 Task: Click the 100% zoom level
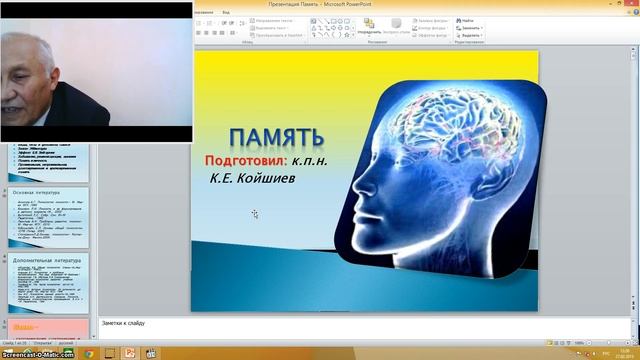pos(579,343)
